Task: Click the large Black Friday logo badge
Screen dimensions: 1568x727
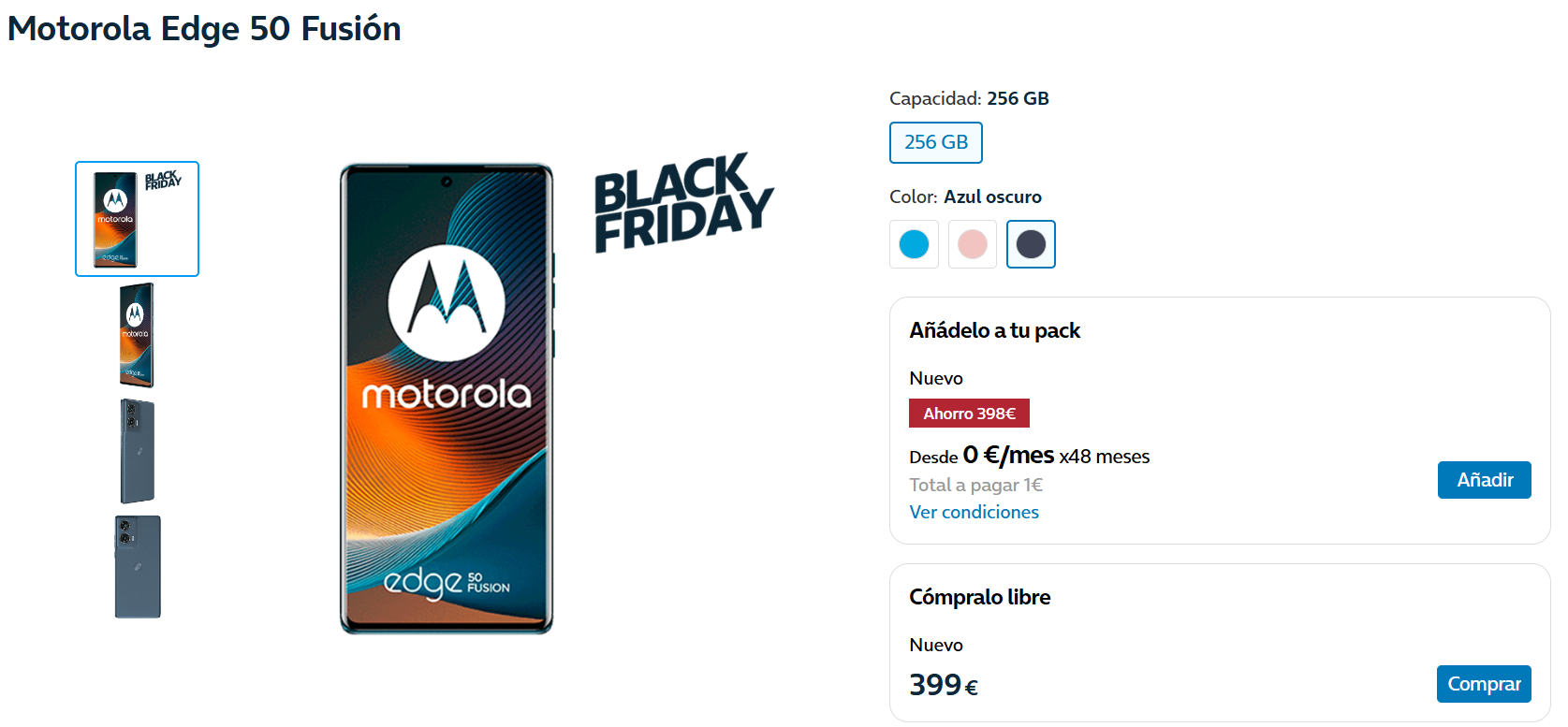Action: pyautogui.click(x=683, y=203)
